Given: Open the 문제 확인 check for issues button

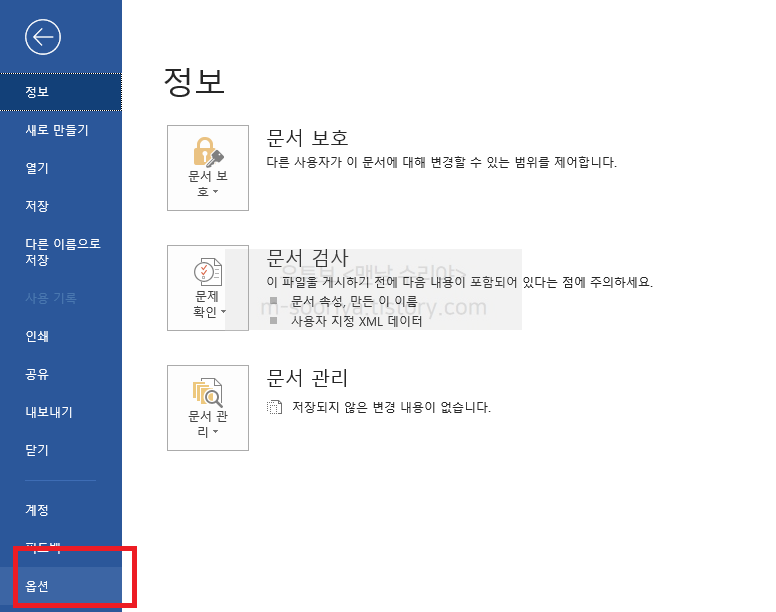Looking at the screenshot, I should [208, 288].
